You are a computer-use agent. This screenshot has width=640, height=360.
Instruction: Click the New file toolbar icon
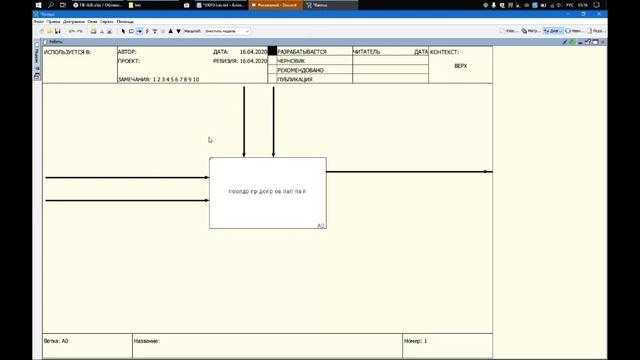pyautogui.click(x=42, y=31)
